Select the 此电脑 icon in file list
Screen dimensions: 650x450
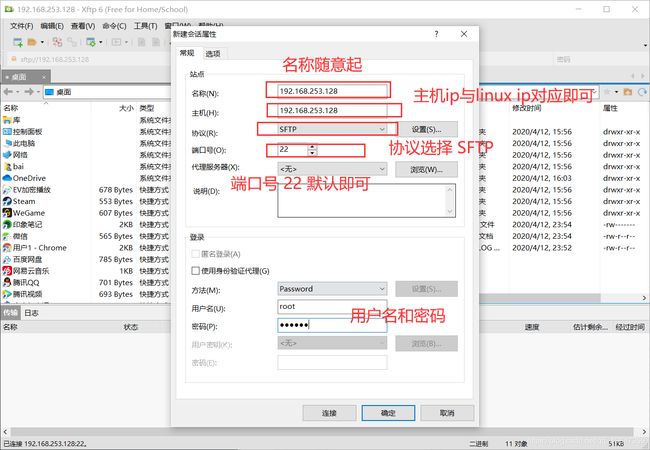click(x=7, y=143)
